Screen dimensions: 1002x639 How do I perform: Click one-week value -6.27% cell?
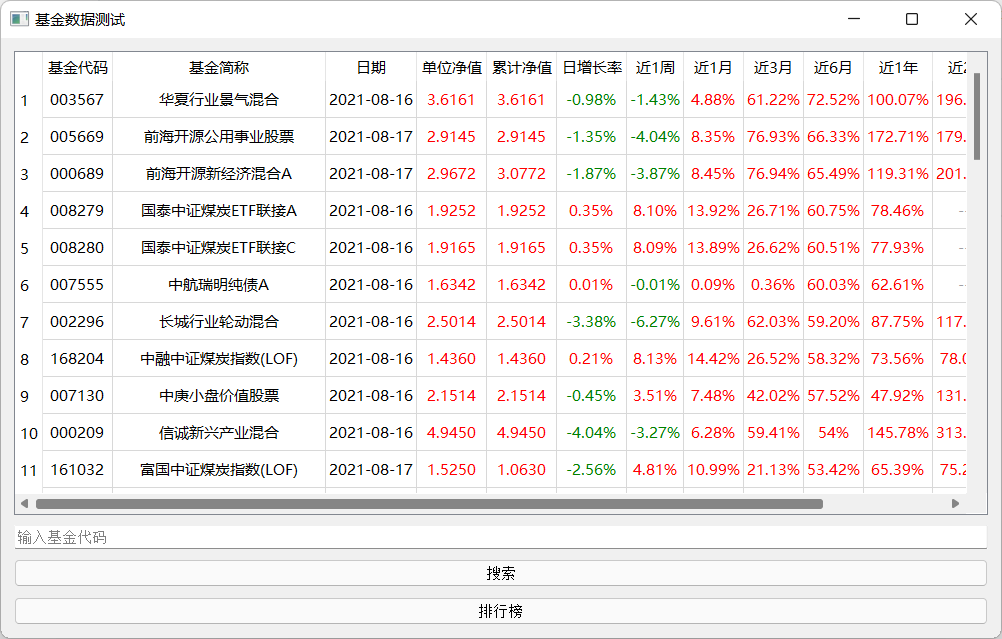pos(655,322)
